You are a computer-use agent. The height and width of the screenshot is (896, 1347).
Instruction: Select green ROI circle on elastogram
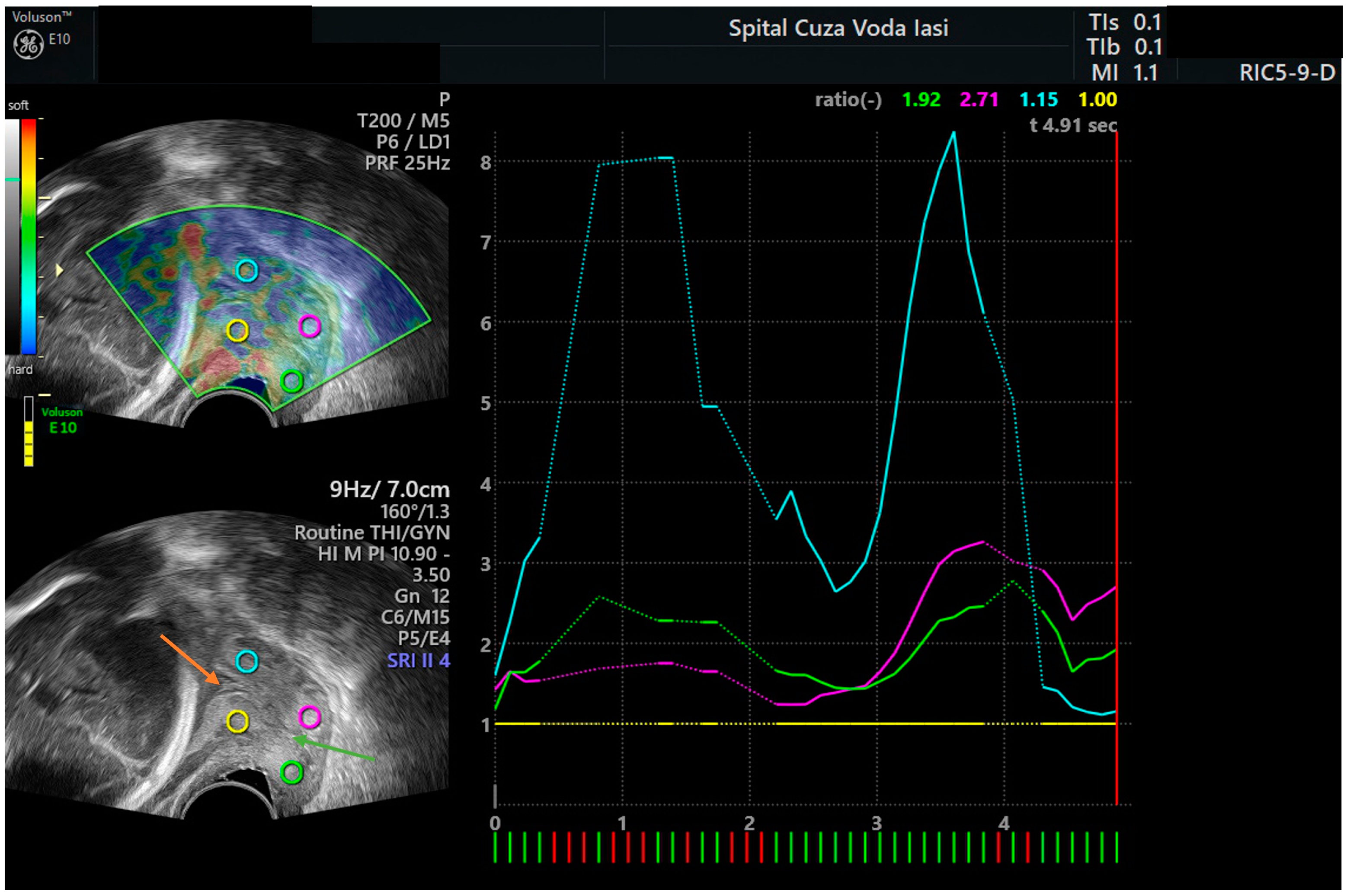[x=291, y=380]
